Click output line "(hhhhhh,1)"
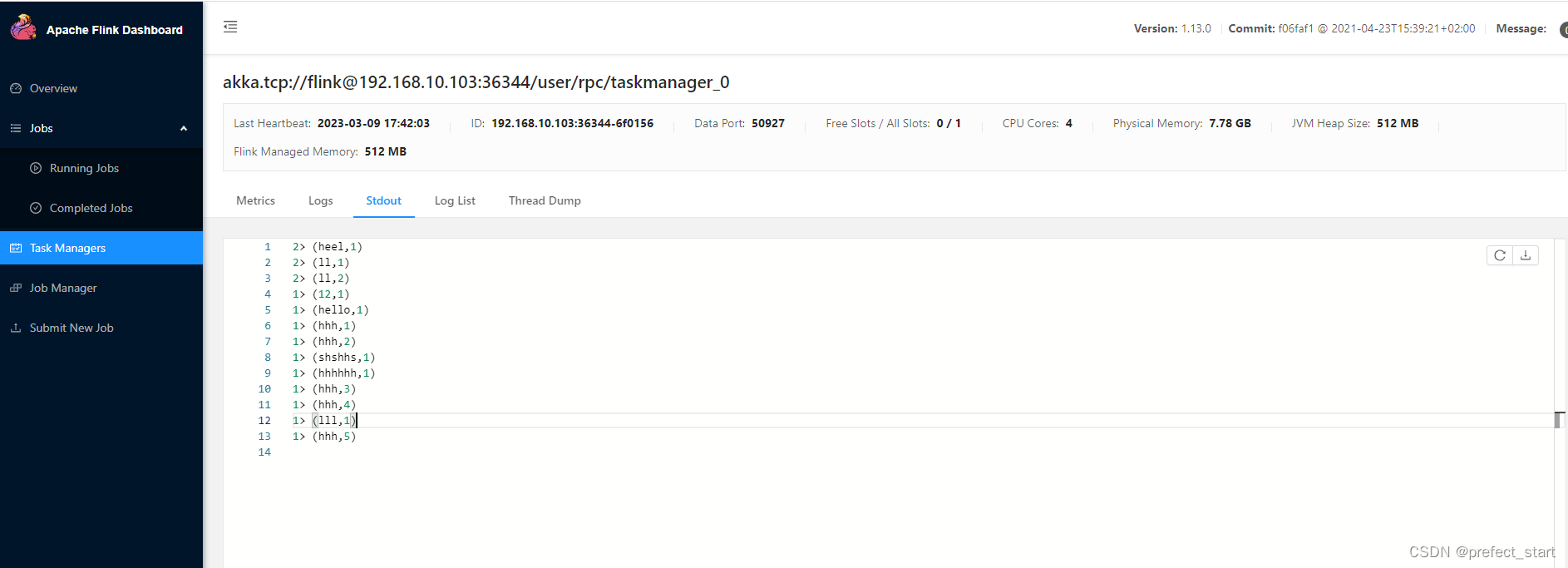This screenshot has width=1568, height=568. (343, 373)
